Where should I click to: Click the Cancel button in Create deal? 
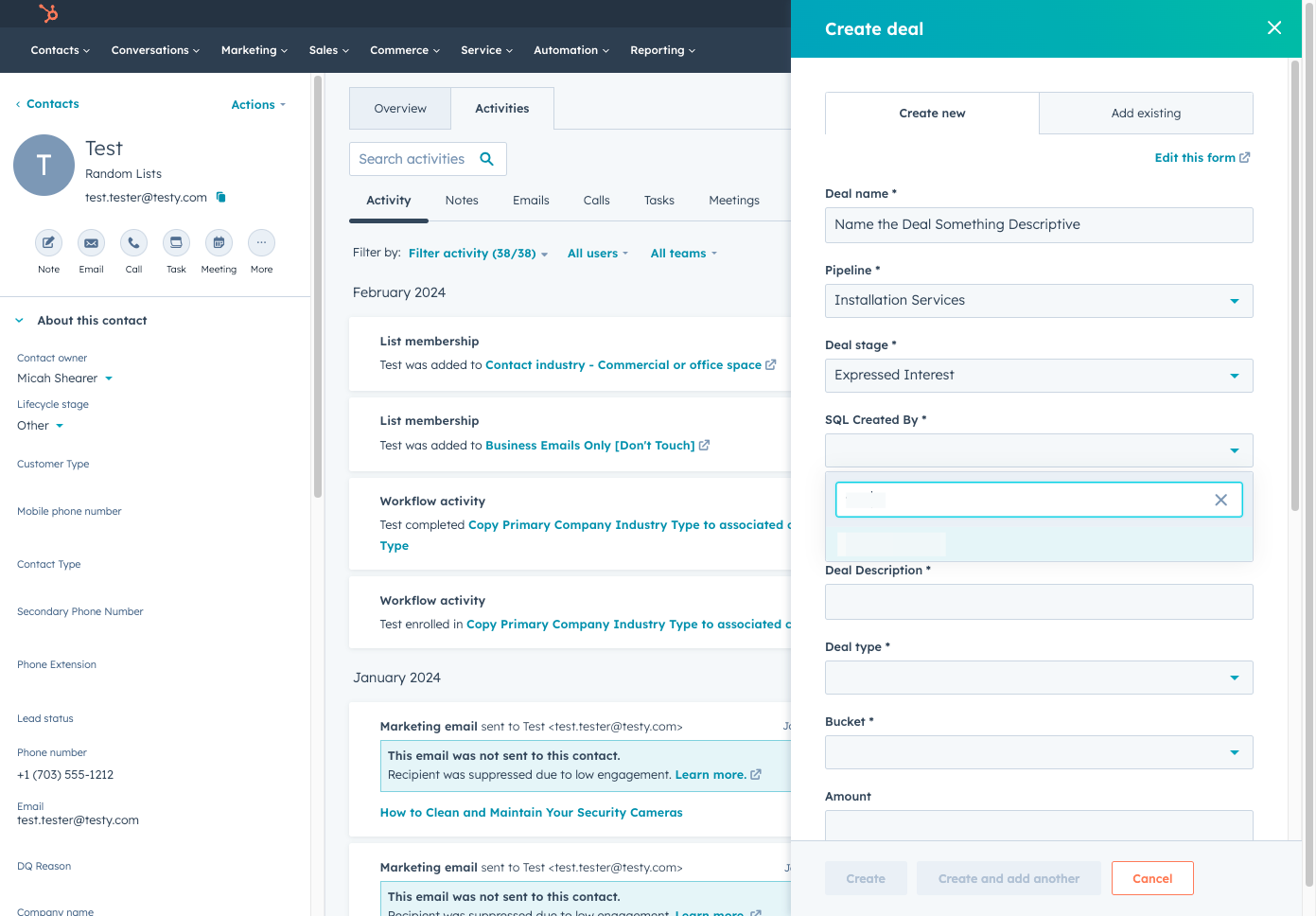click(1152, 878)
